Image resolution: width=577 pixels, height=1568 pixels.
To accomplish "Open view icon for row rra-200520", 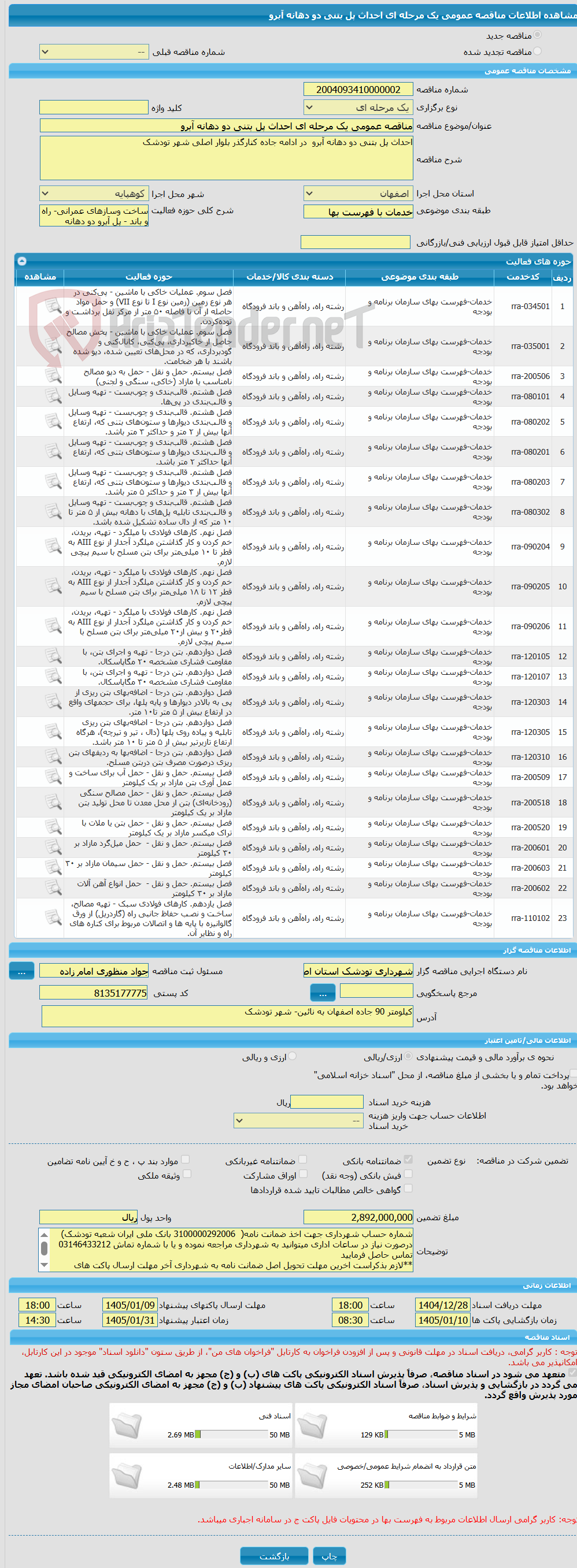I will pyautogui.click(x=54, y=827).
